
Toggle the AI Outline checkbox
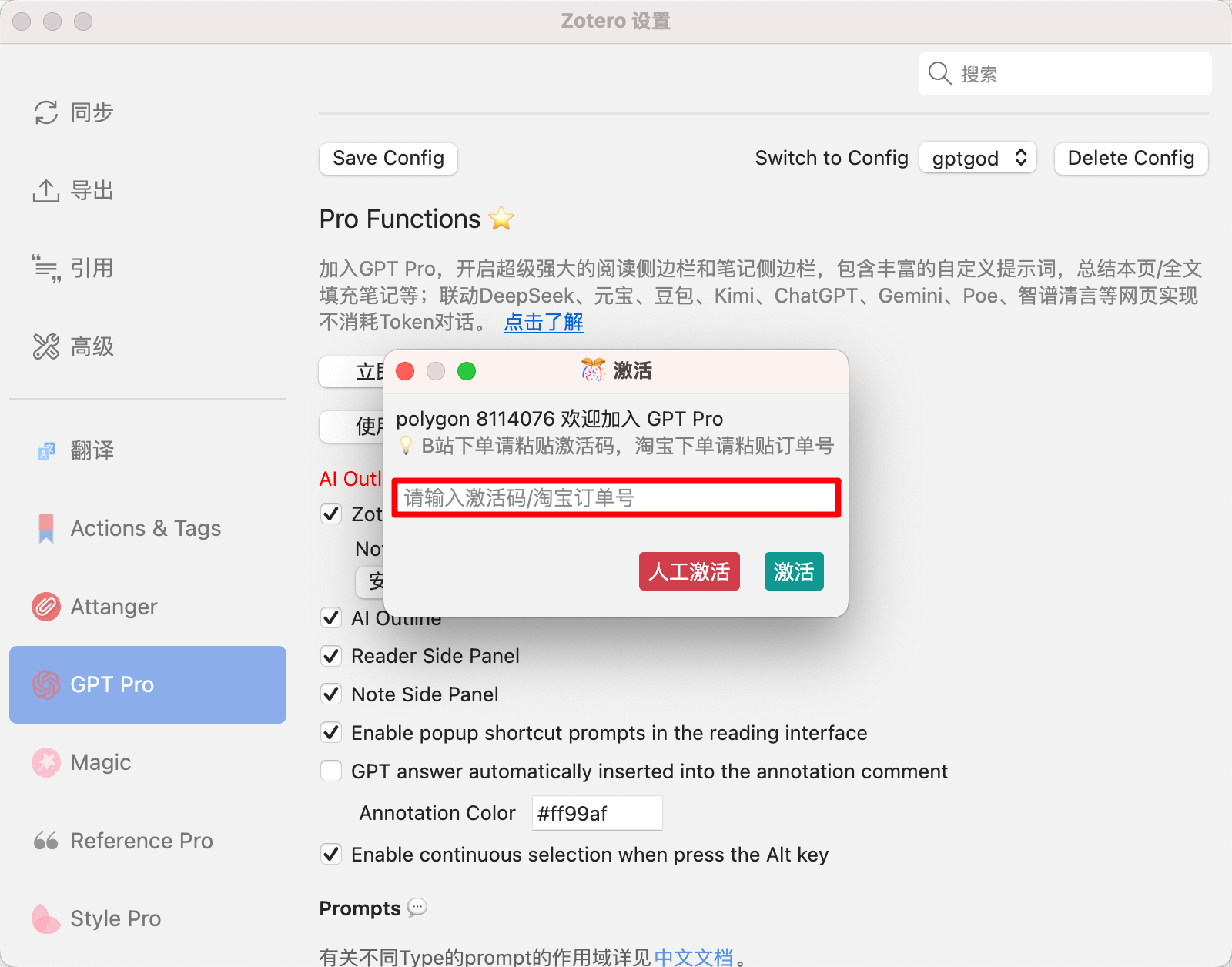(x=331, y=617)
